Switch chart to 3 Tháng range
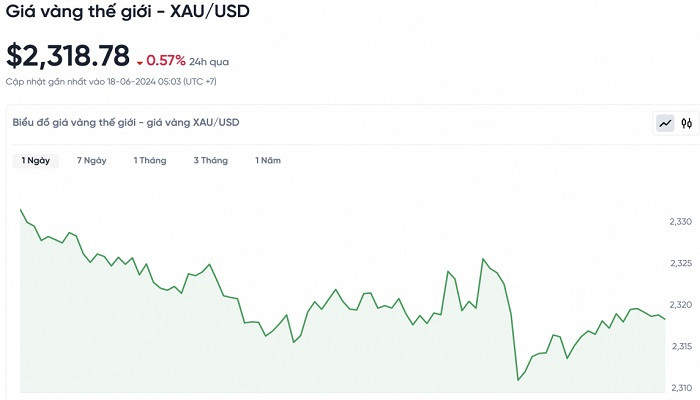 (211, 160)
